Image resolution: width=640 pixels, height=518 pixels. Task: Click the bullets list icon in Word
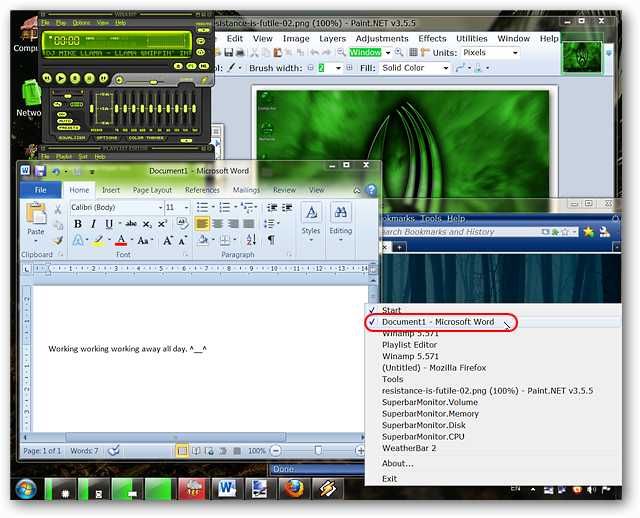[202, 207]
